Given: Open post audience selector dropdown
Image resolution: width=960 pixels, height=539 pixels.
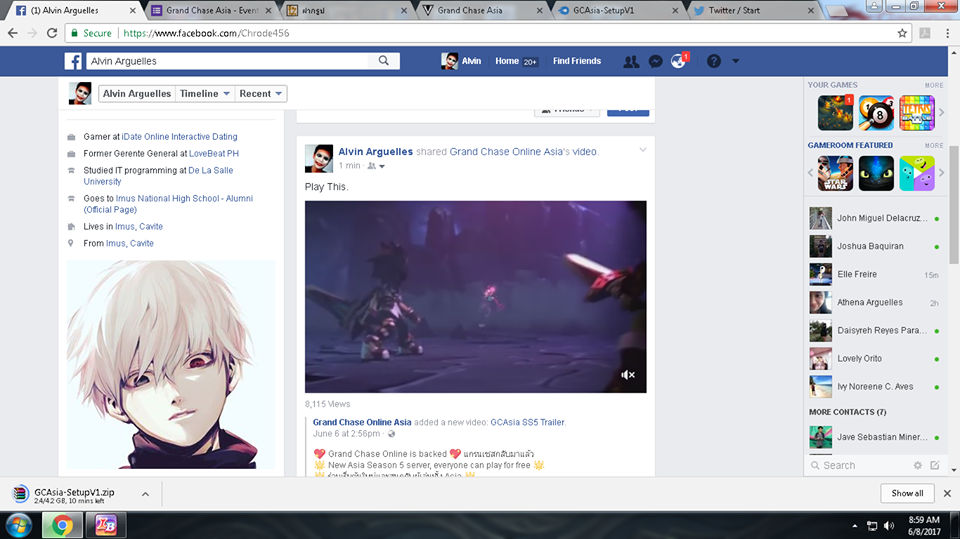Looking at the screenshot, I should point(376,166).
